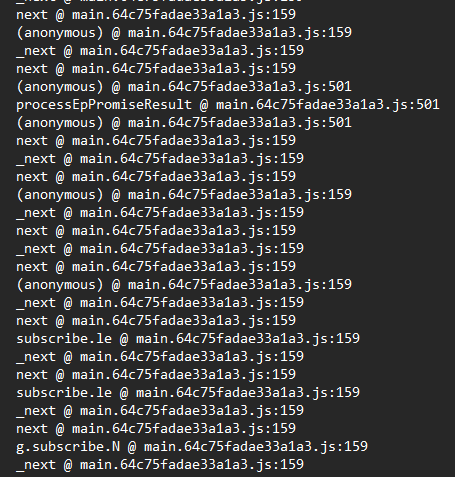Open the (anonymous) js:501 link below processEpPromiseResult
Image resolution: width=455 pixels, height=477 pixels.
point(240,123)
